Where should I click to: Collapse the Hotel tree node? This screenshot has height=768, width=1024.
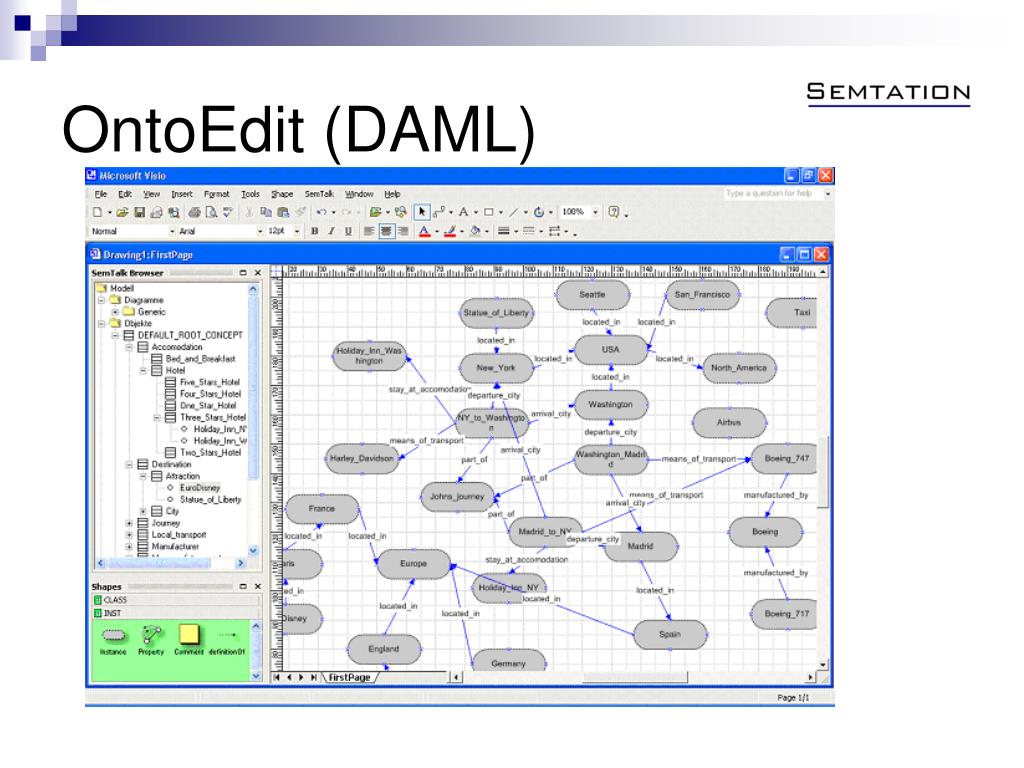143,370
